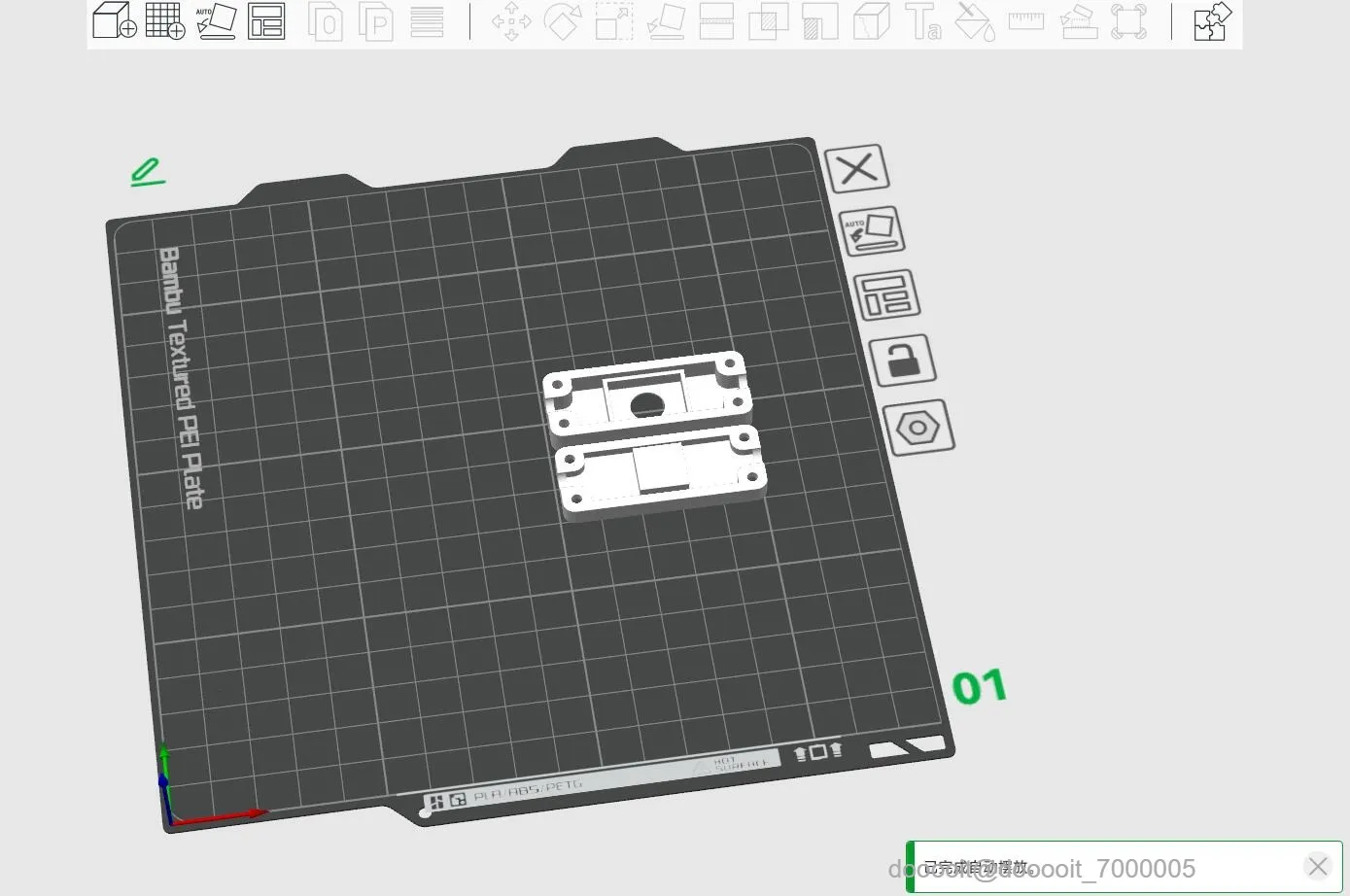Open the Measure ruler tool

[1025, 21]
